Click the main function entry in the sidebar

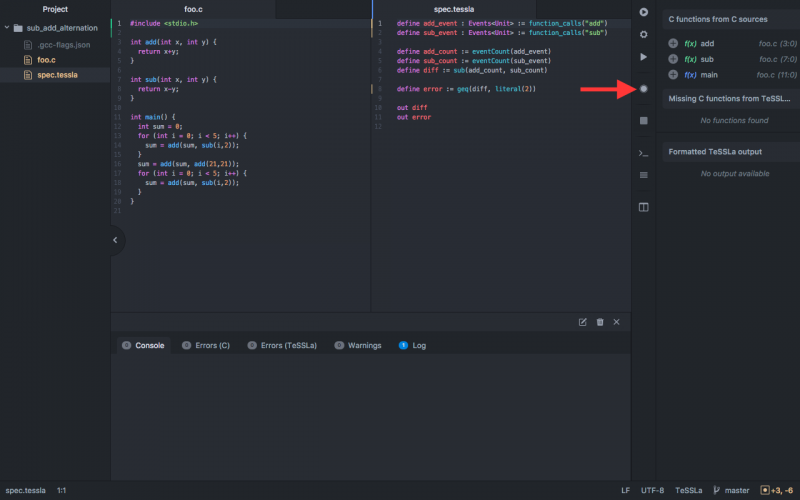coord(709,75)
